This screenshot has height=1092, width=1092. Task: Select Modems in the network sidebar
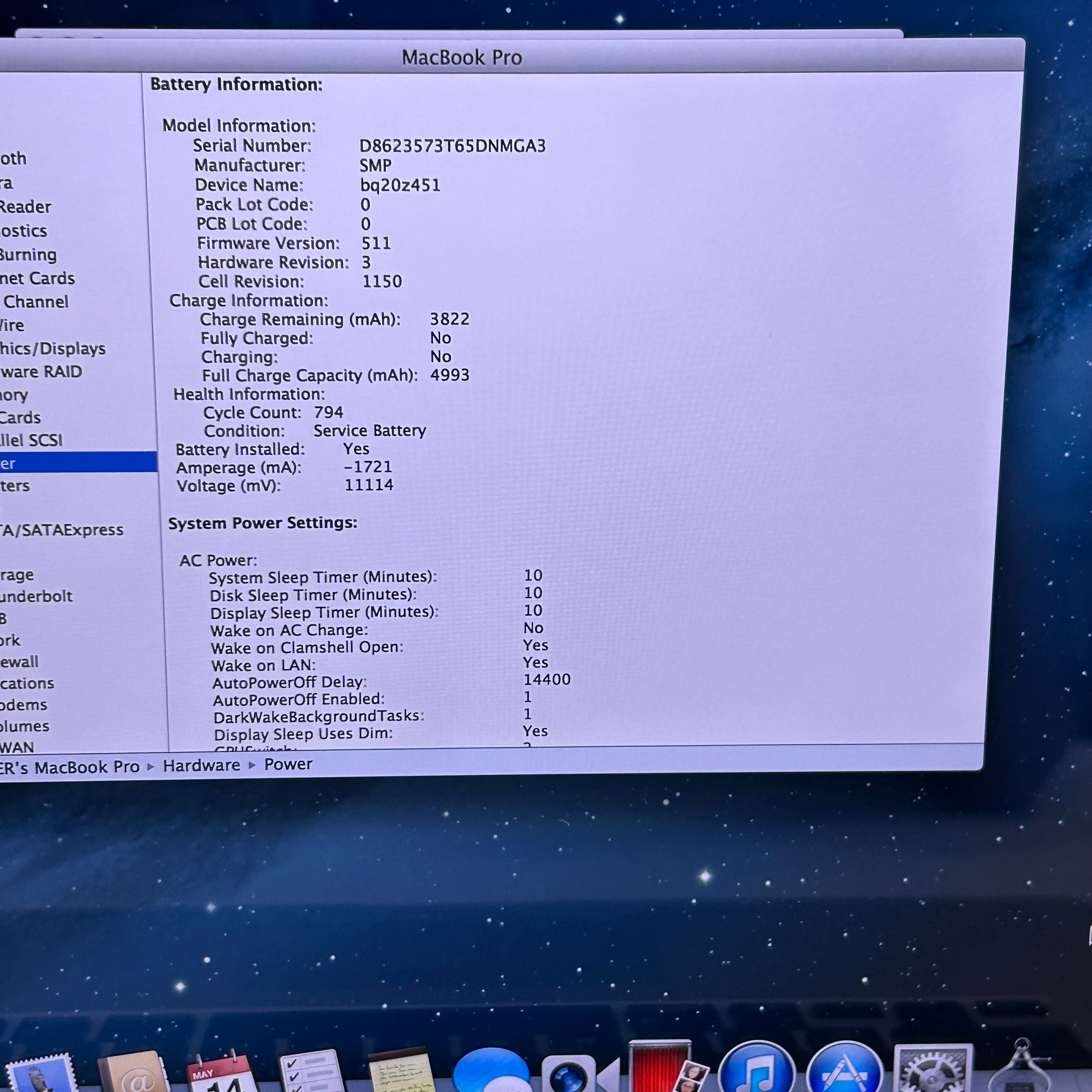coord(23,705)
